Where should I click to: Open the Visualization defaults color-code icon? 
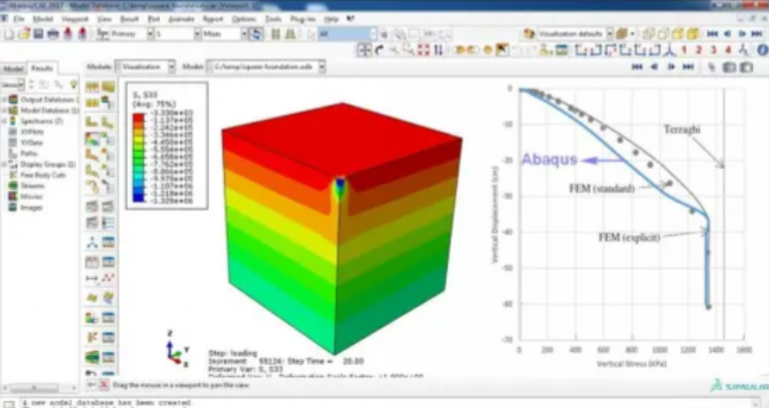(x=529, y=34)
